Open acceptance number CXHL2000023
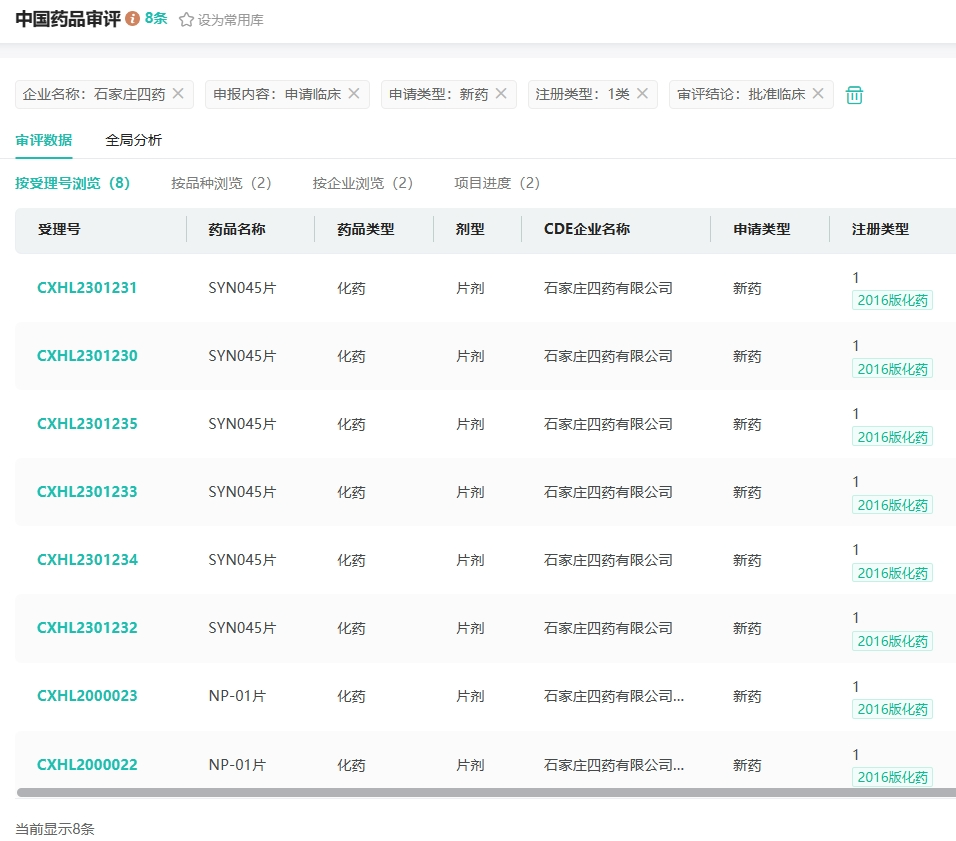956x841 pixels. pos(87,696)
